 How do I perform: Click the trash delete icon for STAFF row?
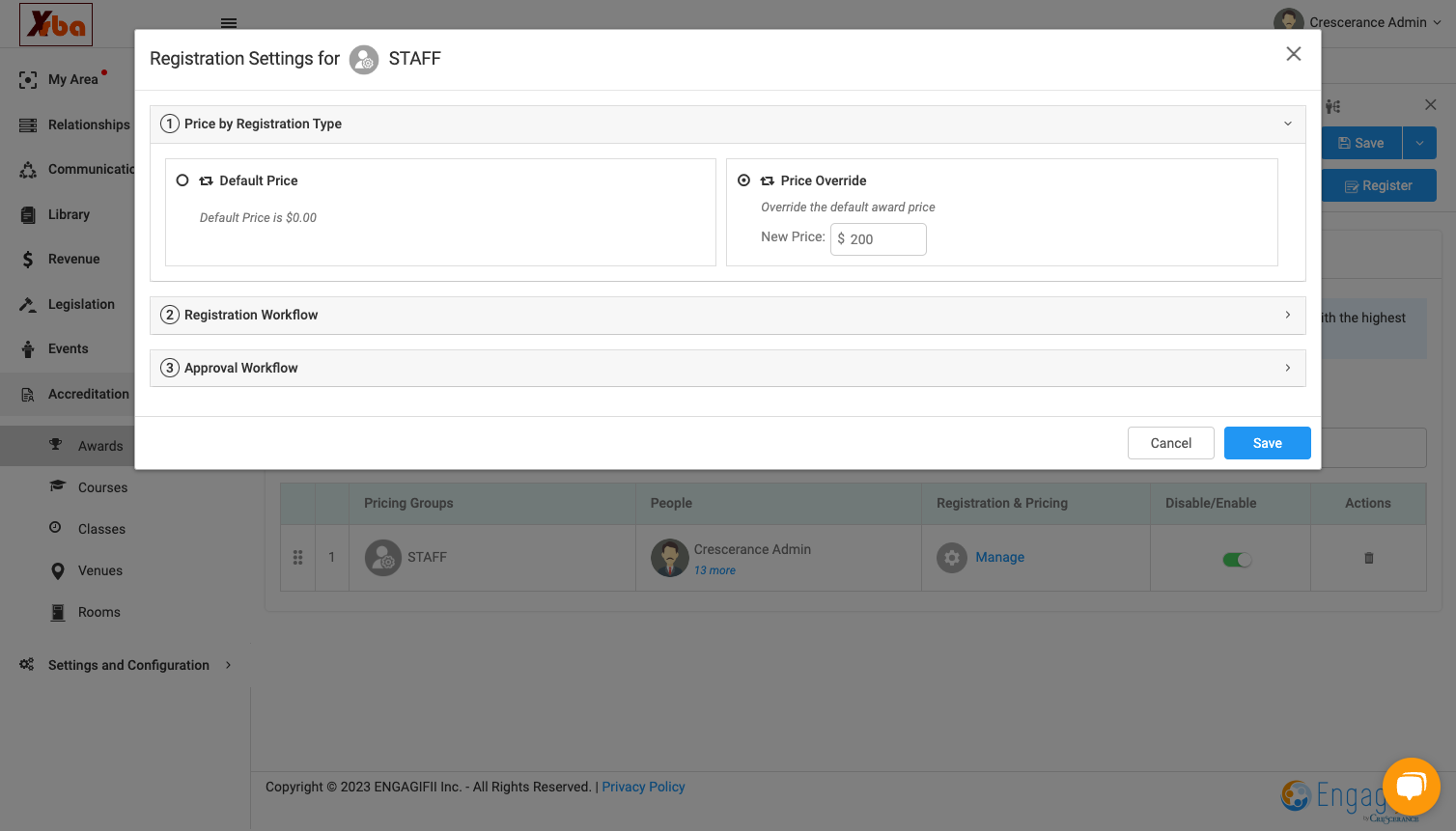click(1368, 558)
